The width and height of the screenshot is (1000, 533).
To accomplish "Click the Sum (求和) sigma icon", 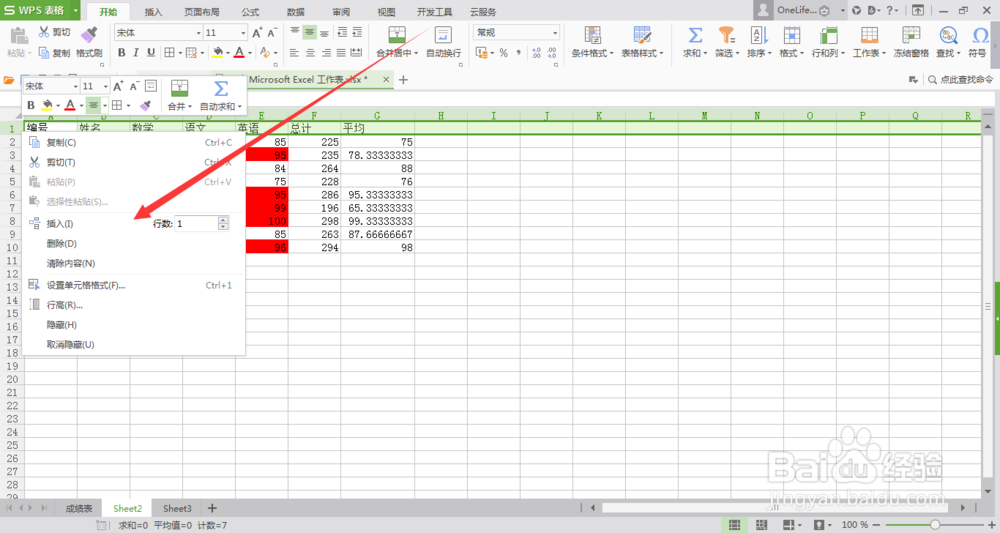I will coord(695,36).
